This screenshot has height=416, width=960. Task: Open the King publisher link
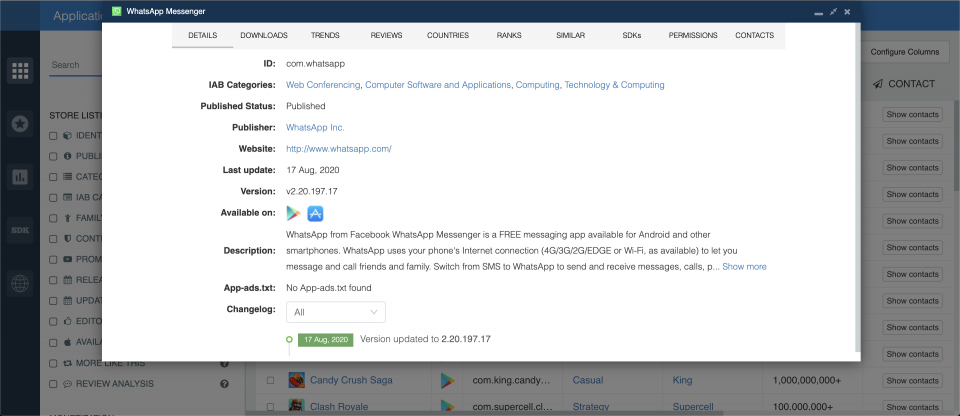683,380
